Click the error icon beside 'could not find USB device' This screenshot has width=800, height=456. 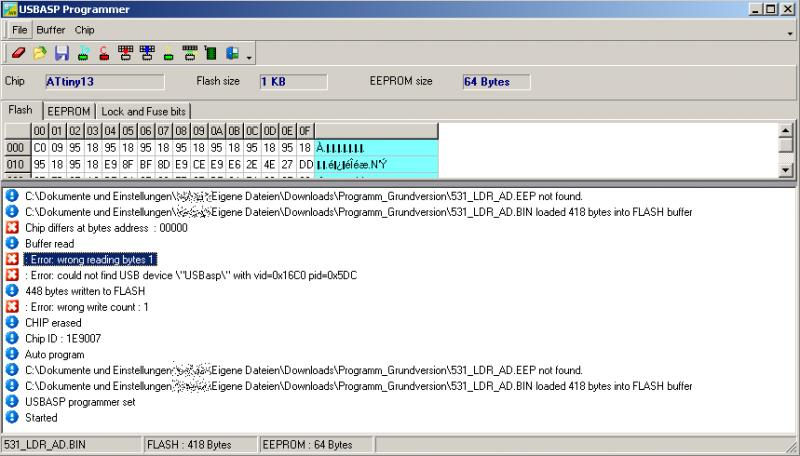click(x=12, y=275)
